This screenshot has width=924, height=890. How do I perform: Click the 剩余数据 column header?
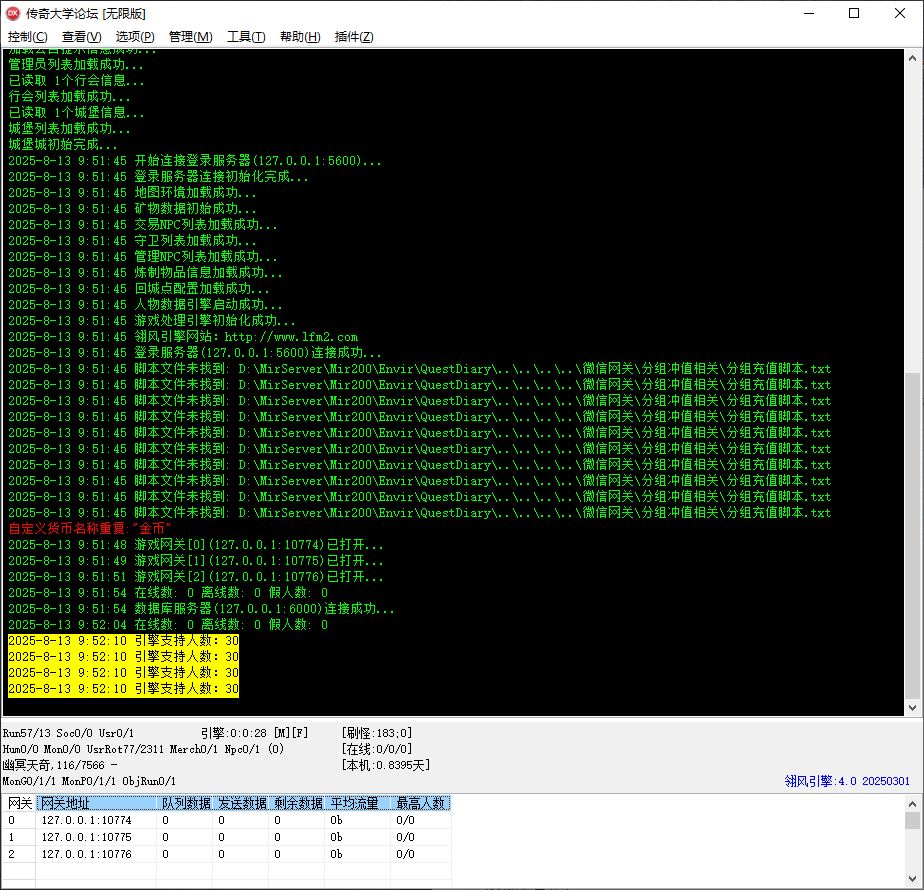pyautogui.click(x=296, y=803)
